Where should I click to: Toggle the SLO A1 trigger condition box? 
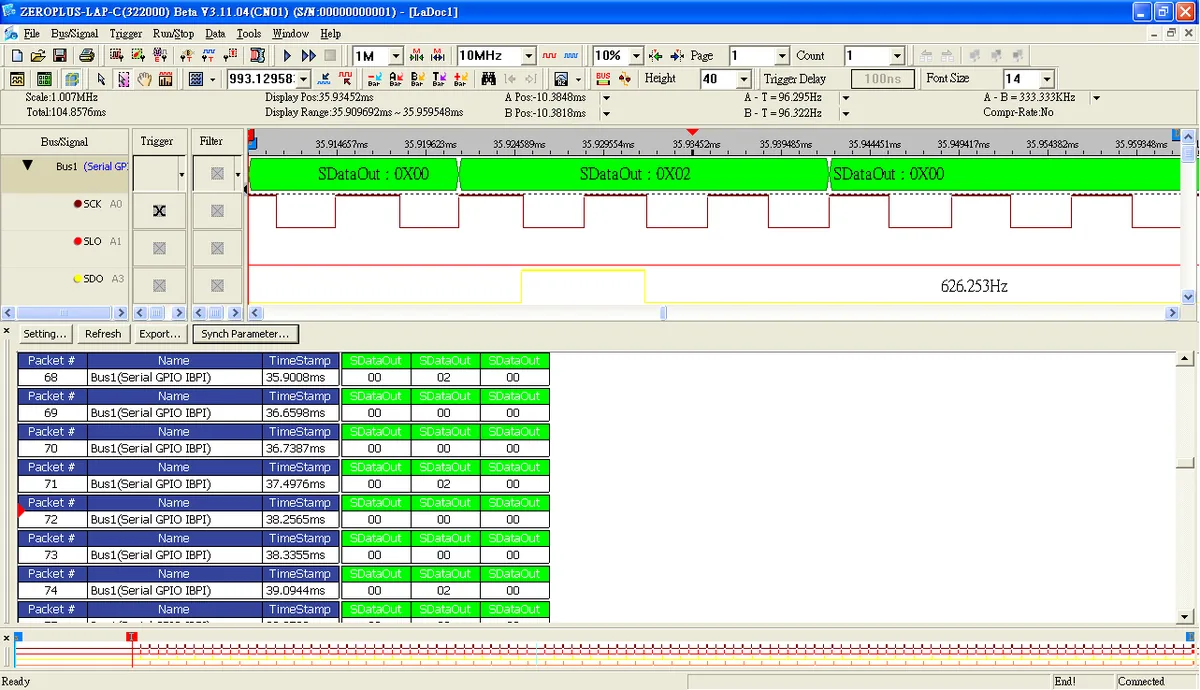click(159, 247)
